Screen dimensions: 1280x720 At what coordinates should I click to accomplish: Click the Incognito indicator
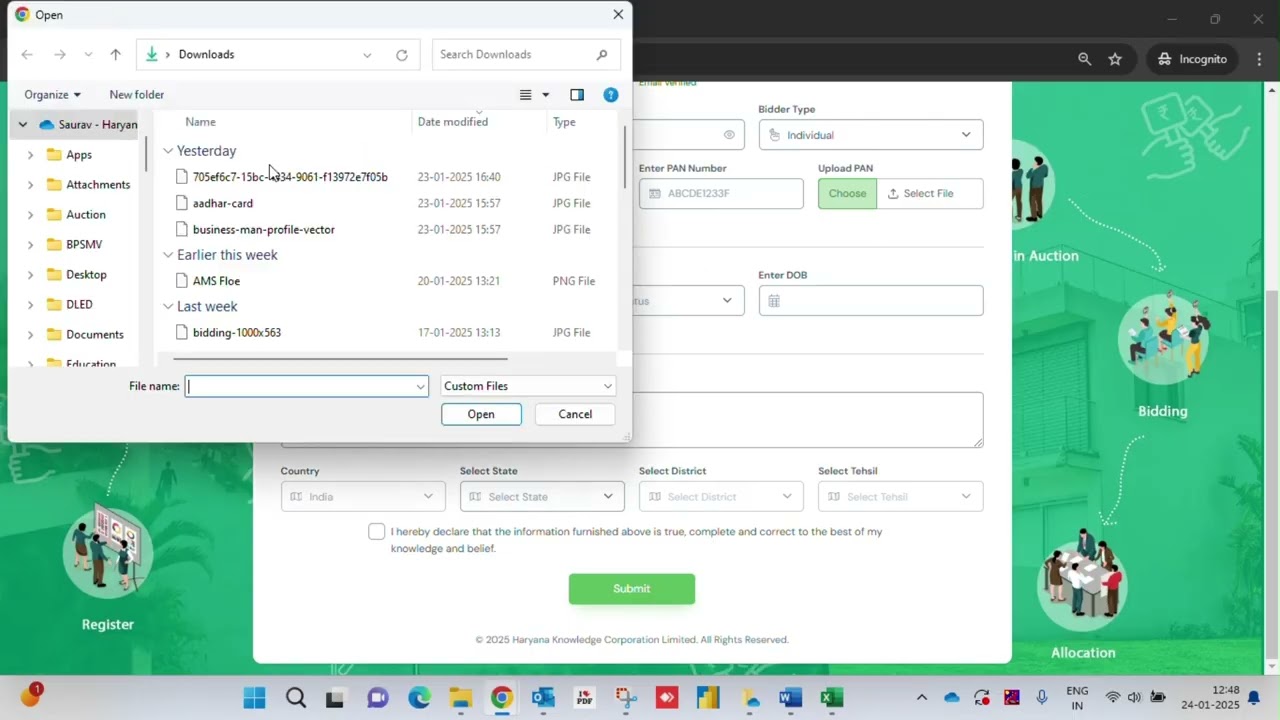pyautogui.click(x=1192, y=59)
